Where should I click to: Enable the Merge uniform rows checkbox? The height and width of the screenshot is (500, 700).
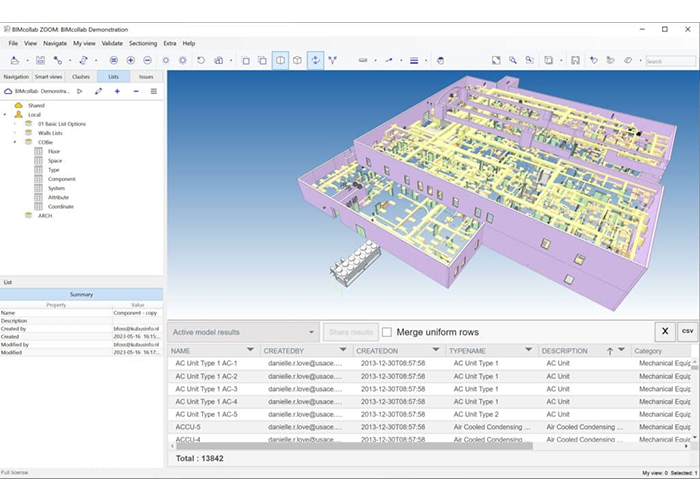[387, 332]
